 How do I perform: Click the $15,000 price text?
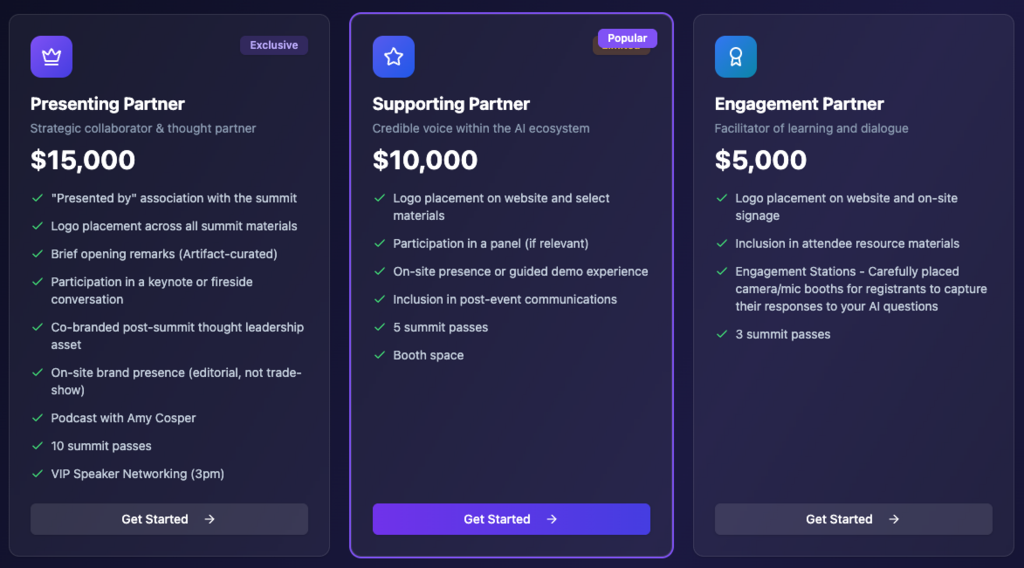83,160
